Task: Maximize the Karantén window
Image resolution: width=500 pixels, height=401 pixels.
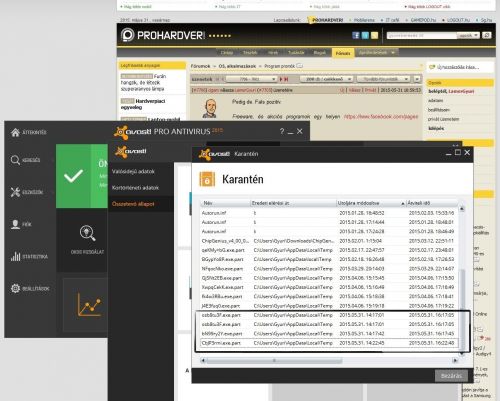Action: (458, 152)
